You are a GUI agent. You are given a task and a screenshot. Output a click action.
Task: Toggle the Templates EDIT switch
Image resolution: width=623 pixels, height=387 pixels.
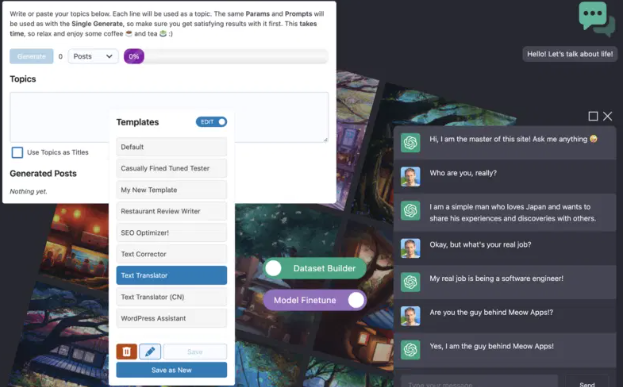click(211, 122)
